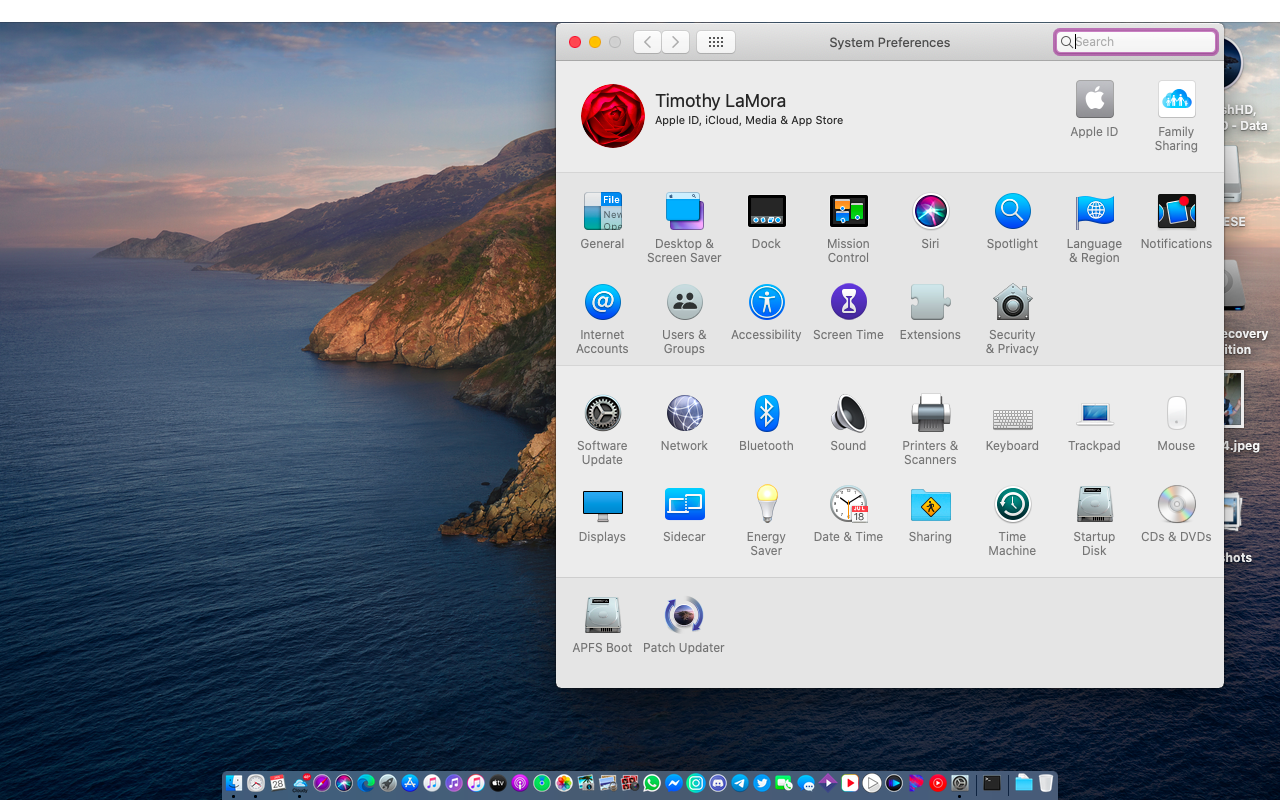The image size is (1280, 800).
Task: Click the rose profile picture
Action: pos(613,116)
